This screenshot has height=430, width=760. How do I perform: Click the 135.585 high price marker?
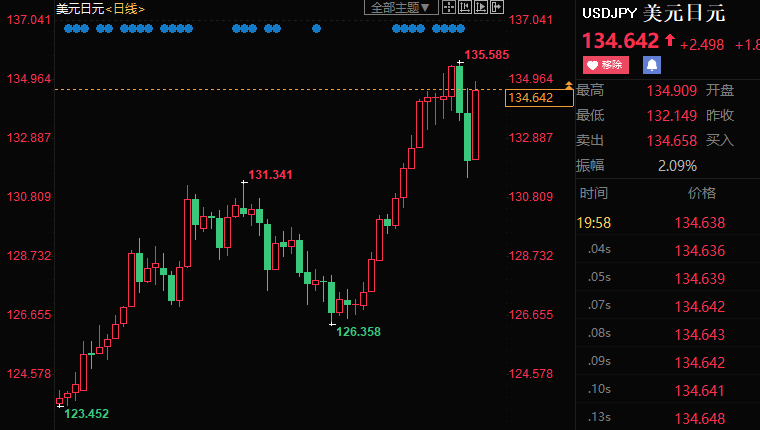coord(487,55)
